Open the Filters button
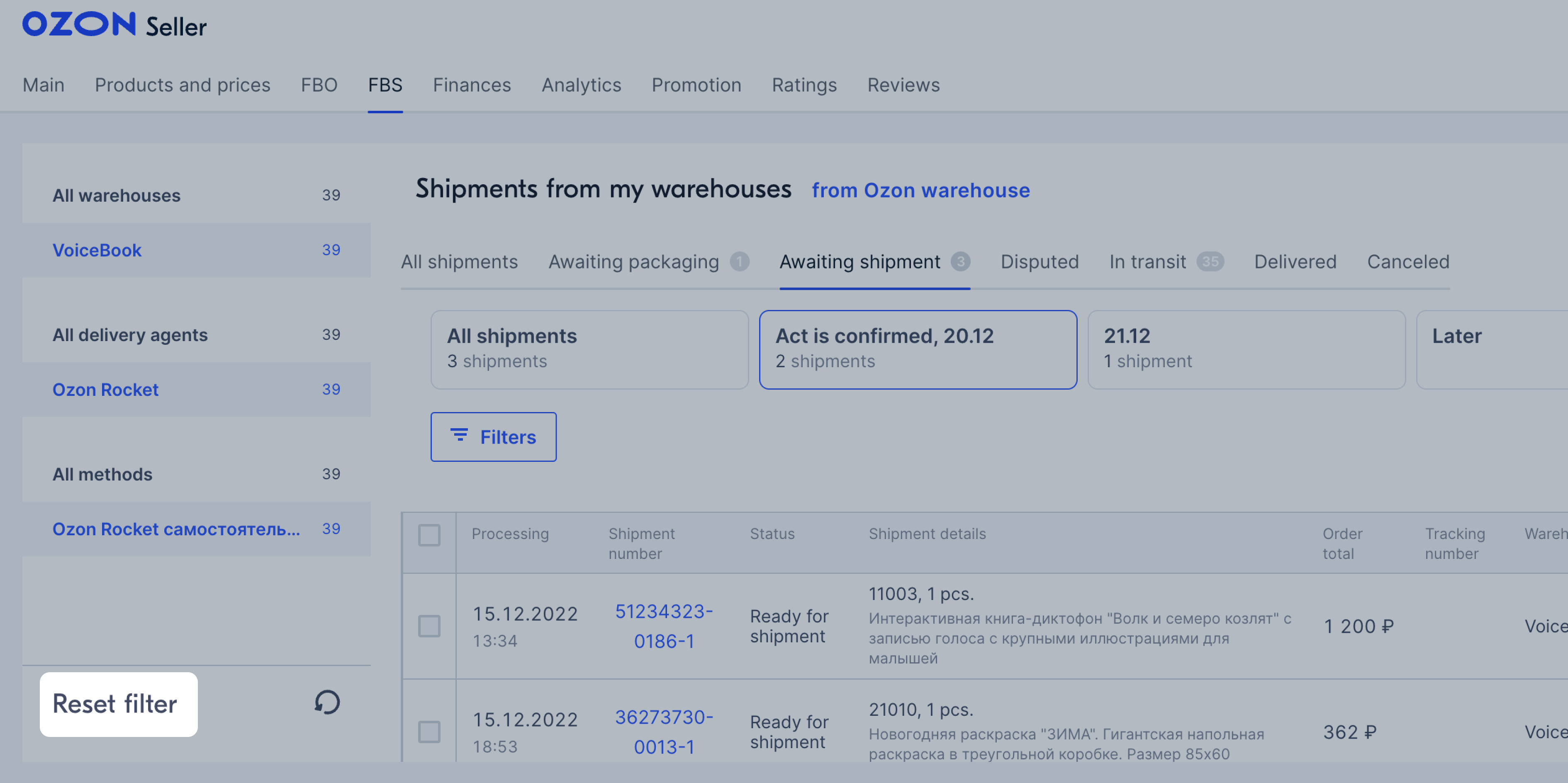Screen dimensions: 1568x783 point(493,437)
